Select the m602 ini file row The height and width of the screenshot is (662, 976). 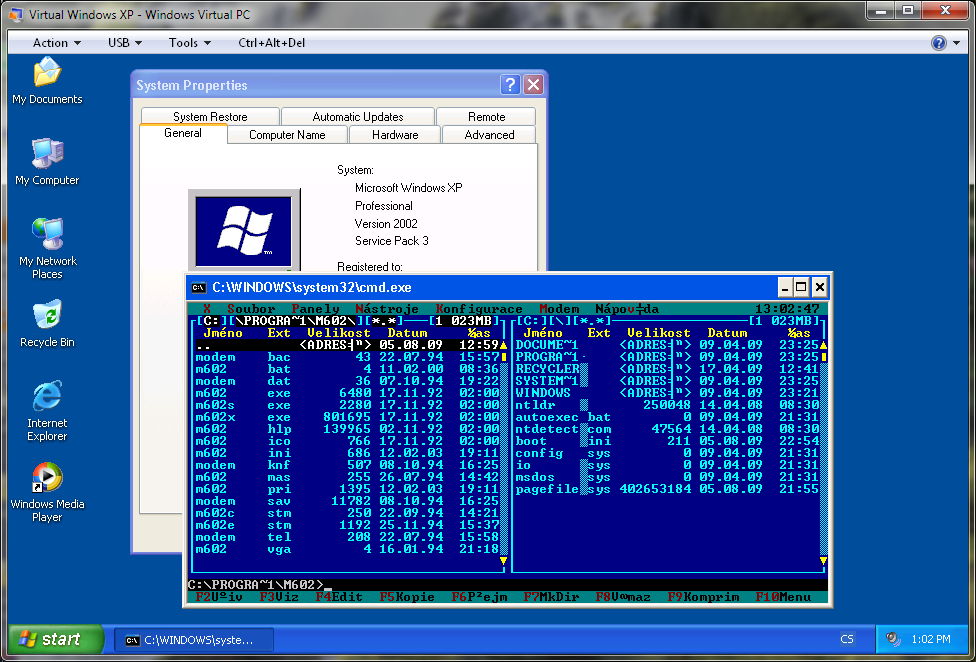347,454
